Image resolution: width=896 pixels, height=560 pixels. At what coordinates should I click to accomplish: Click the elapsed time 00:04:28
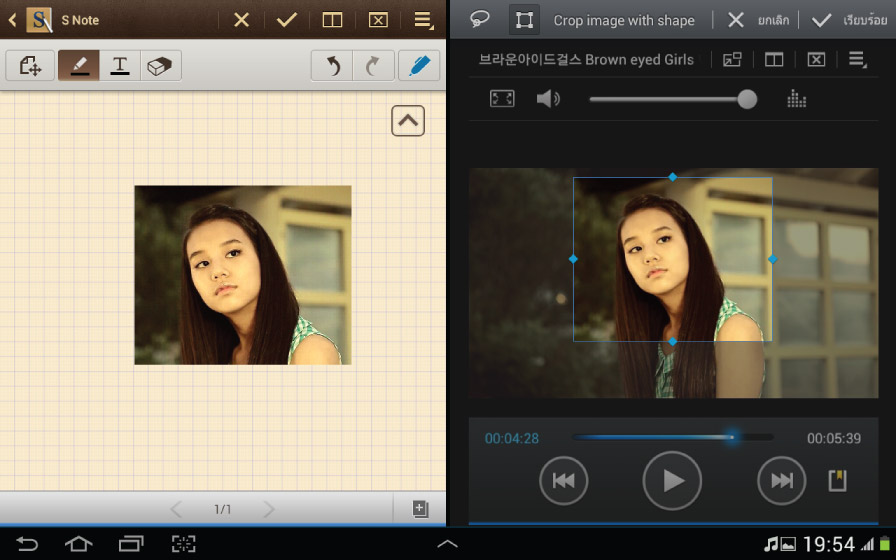(511, 438)
